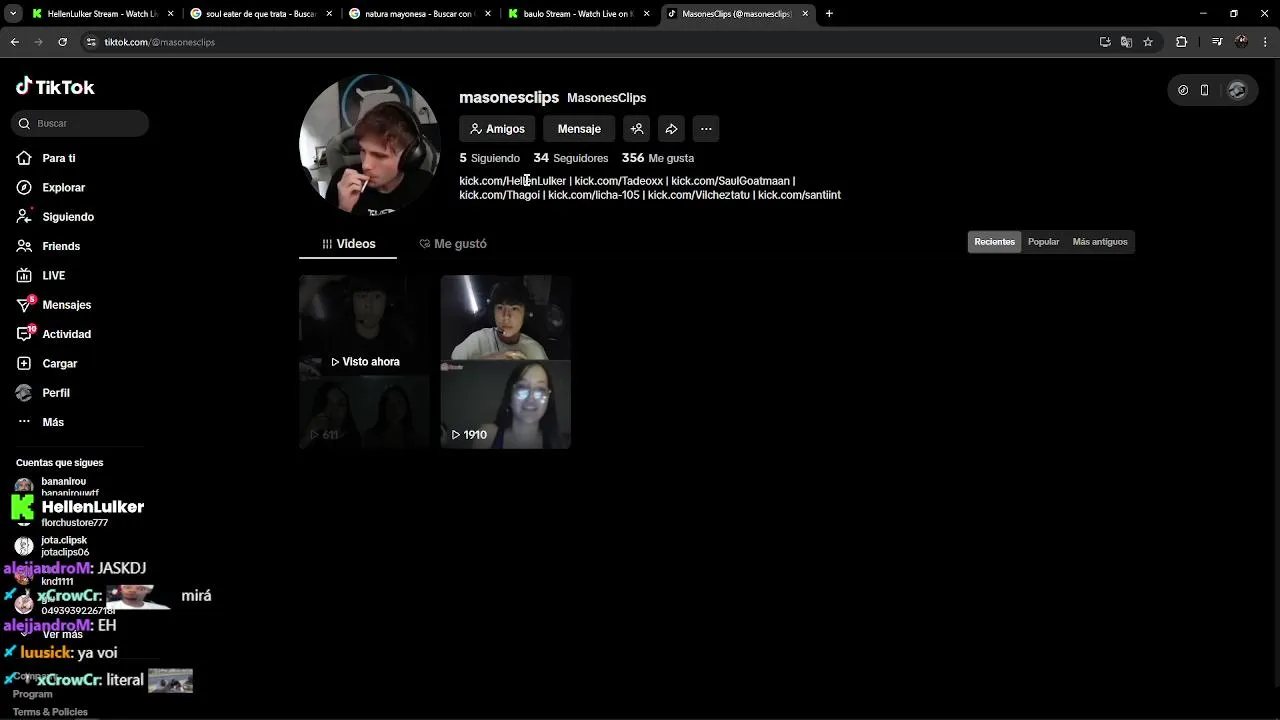This screenshot has height=720, width=1280.
Task: Click the tiktok.com/@masonesclips address bar
Action: [160, 42]
